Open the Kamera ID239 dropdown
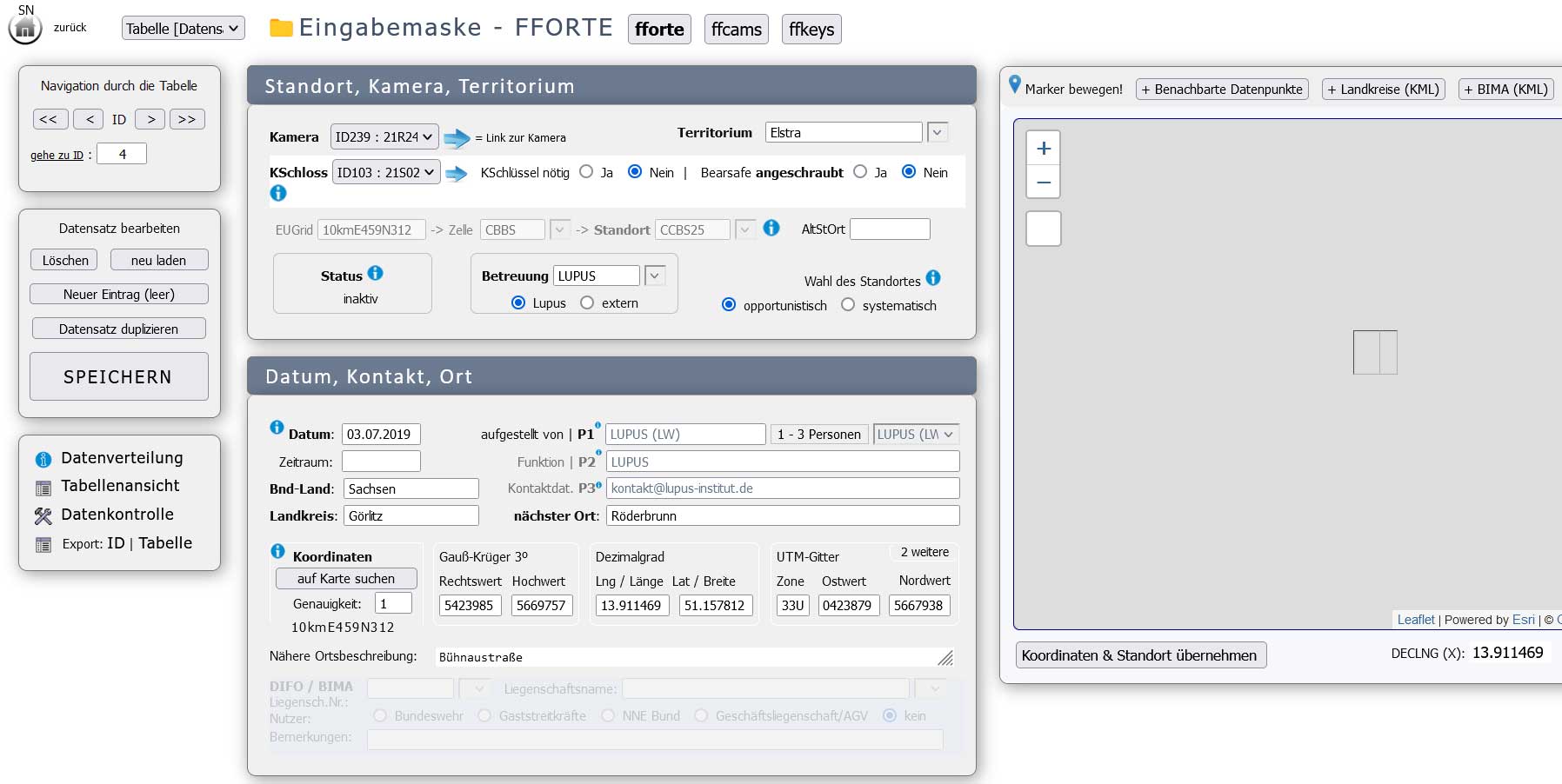 [x=384, y=137]
